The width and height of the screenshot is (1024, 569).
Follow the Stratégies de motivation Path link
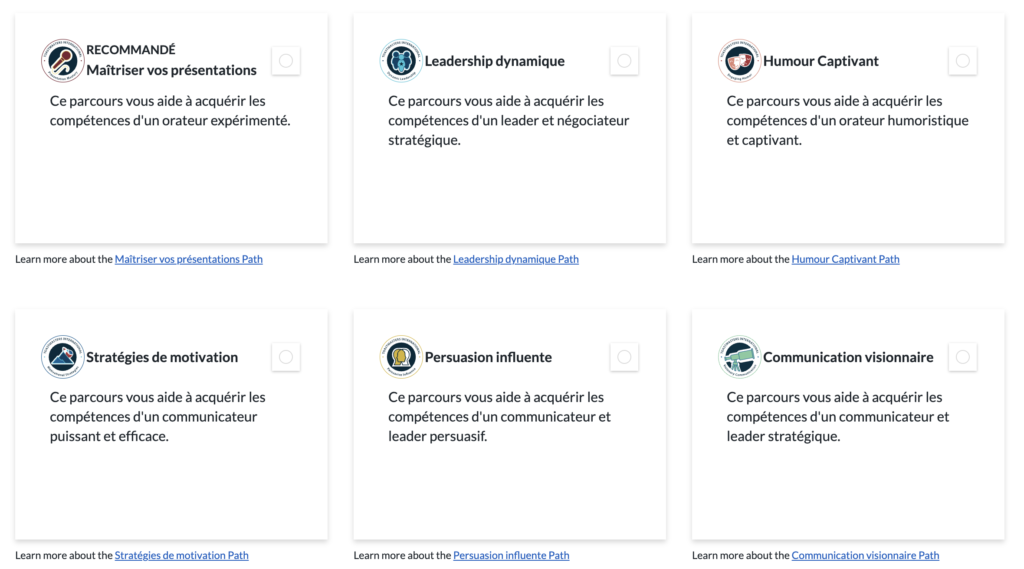pyautogui.click(x=181, y=556)
